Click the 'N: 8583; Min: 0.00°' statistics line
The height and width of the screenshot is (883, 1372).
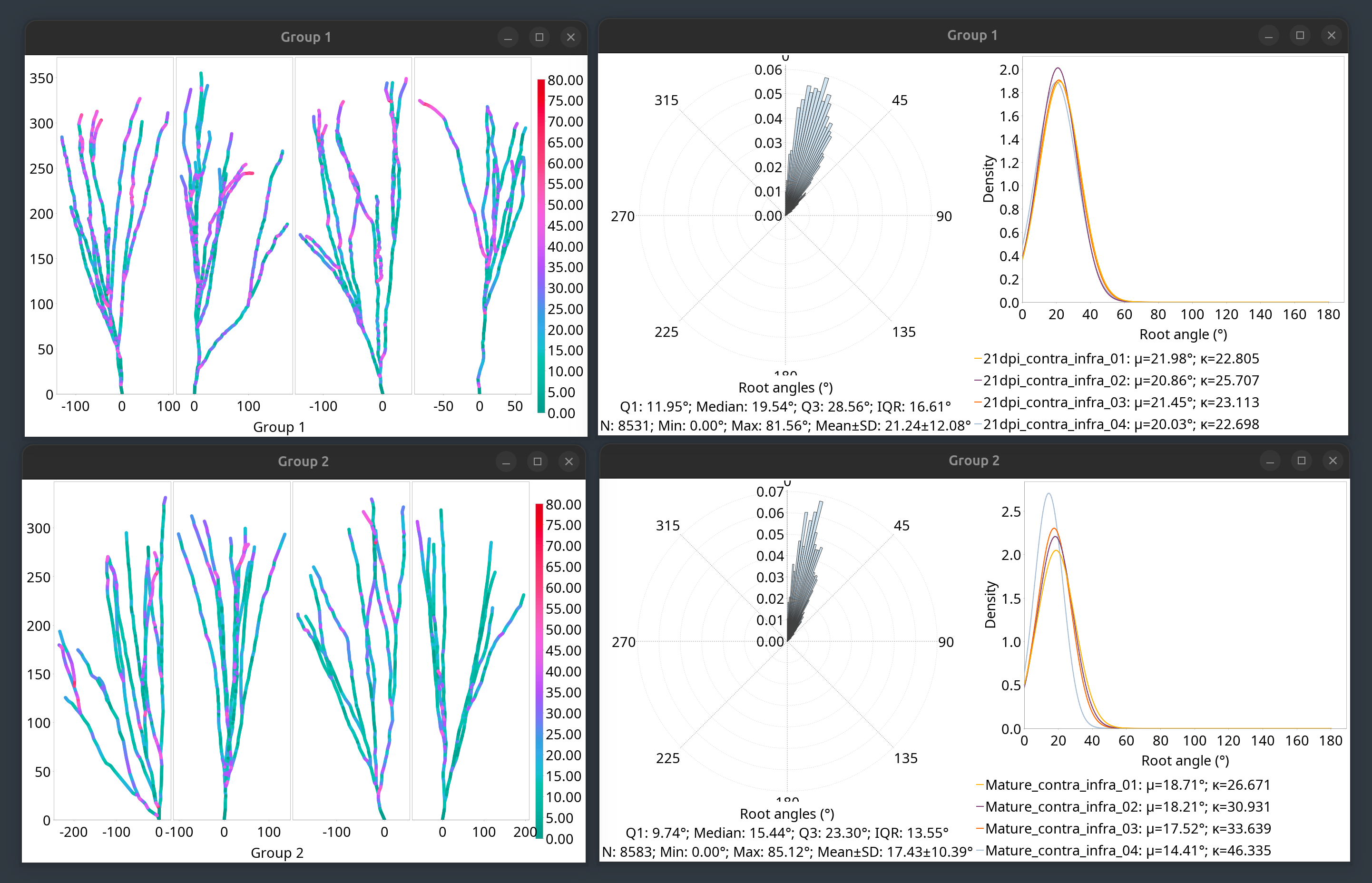787,852
